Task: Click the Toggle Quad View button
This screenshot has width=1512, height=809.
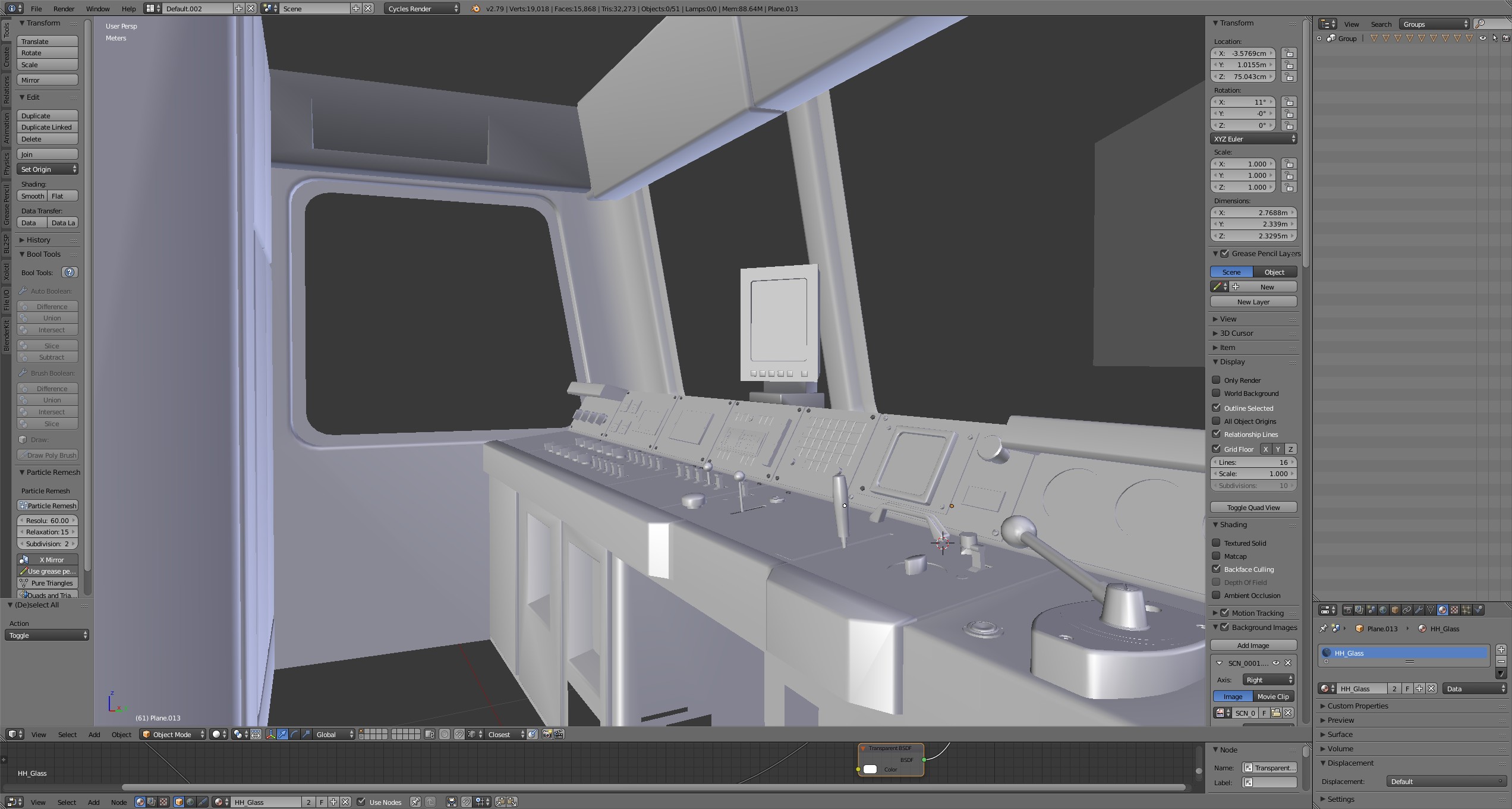Action: [1253, 508]
